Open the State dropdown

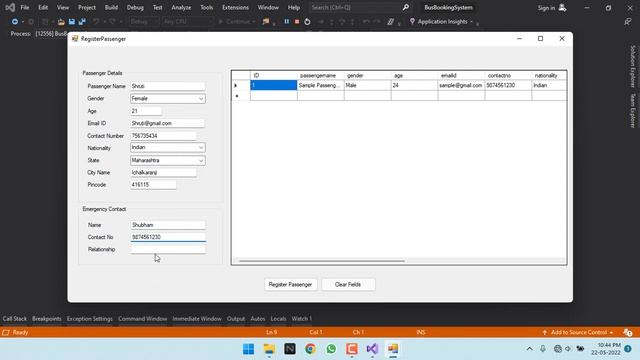(201, 161)
